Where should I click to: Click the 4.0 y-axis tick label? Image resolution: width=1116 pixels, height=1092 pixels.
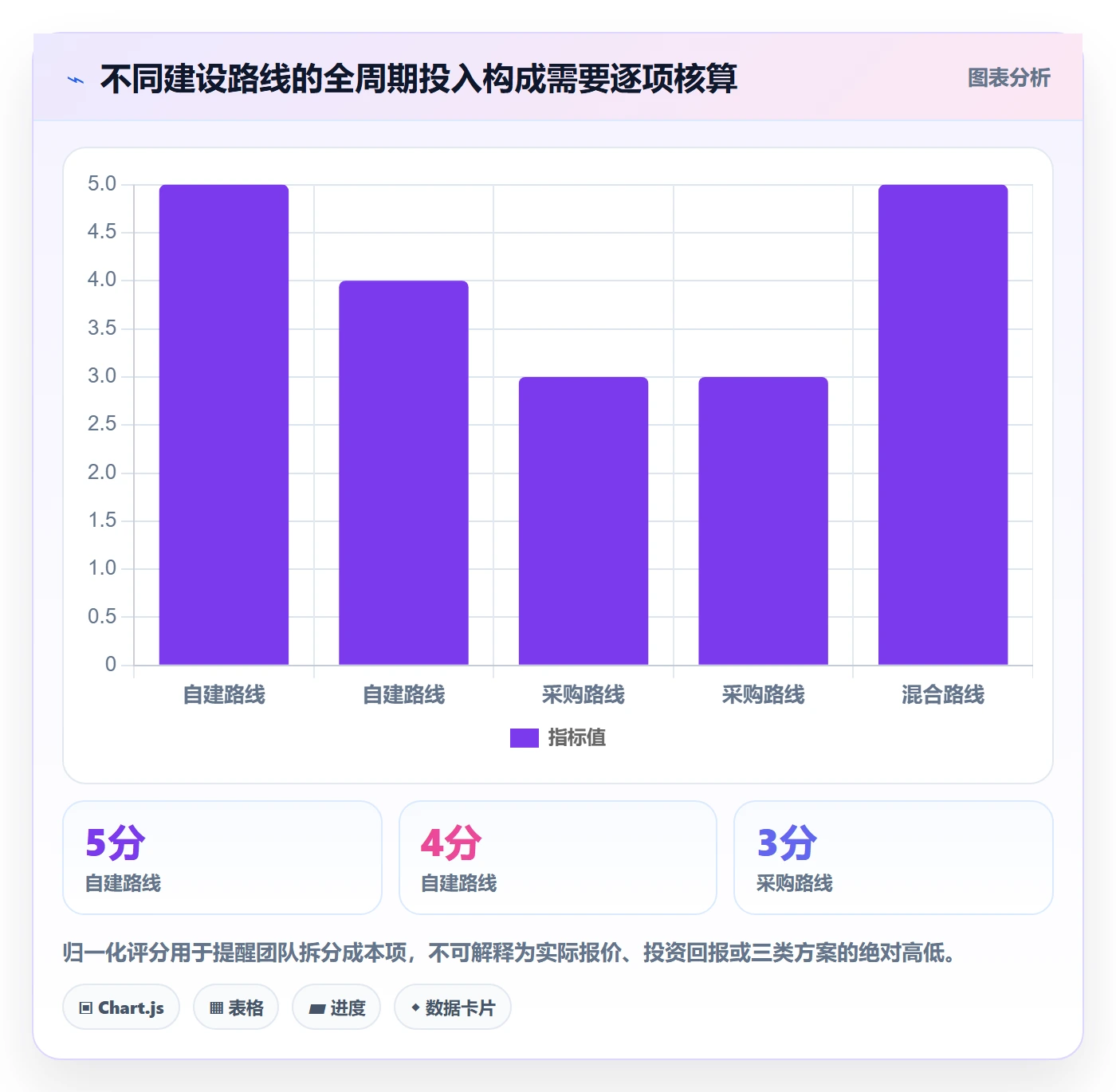(102, 280)
